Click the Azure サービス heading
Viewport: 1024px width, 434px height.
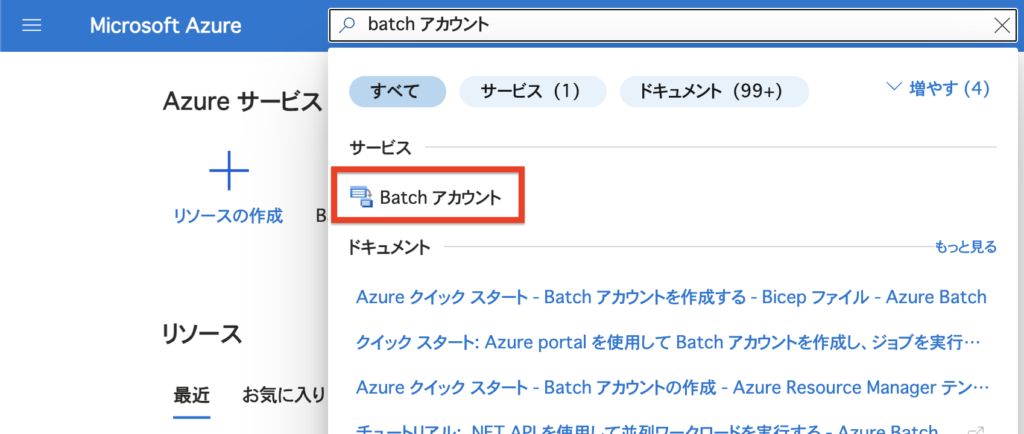click(242, 102)
